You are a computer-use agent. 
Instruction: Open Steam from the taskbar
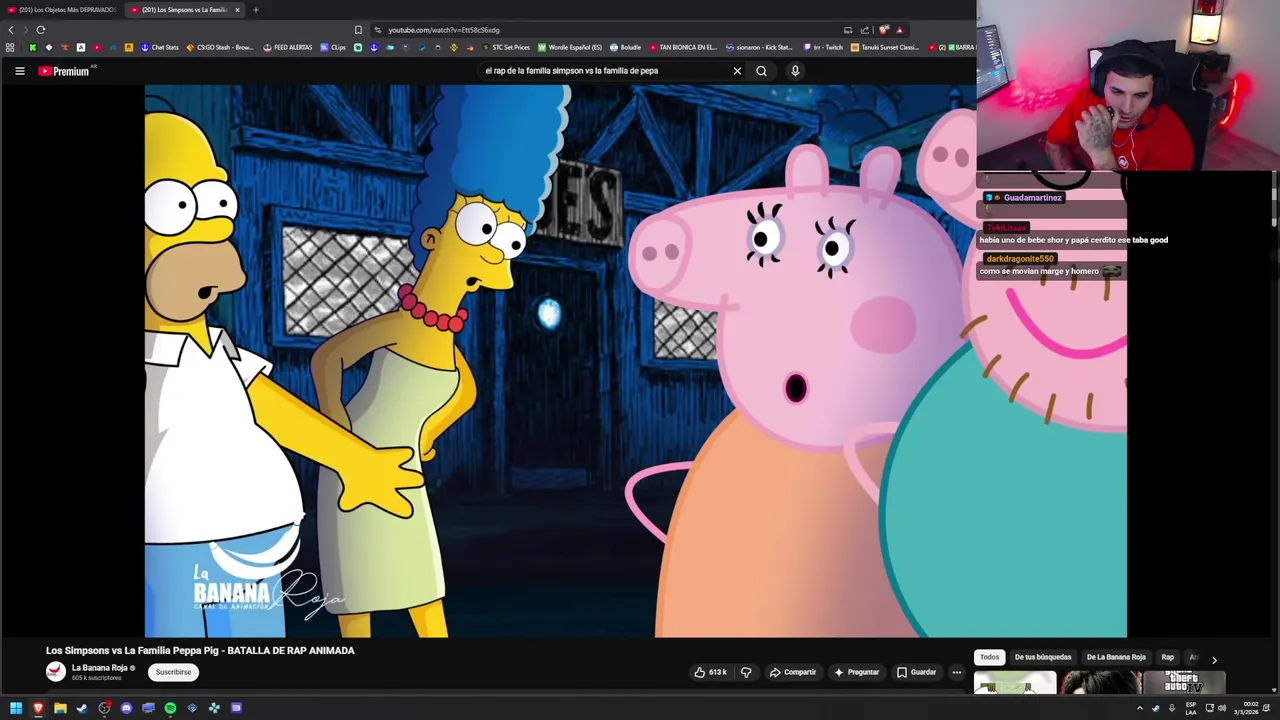pos(82,708)
